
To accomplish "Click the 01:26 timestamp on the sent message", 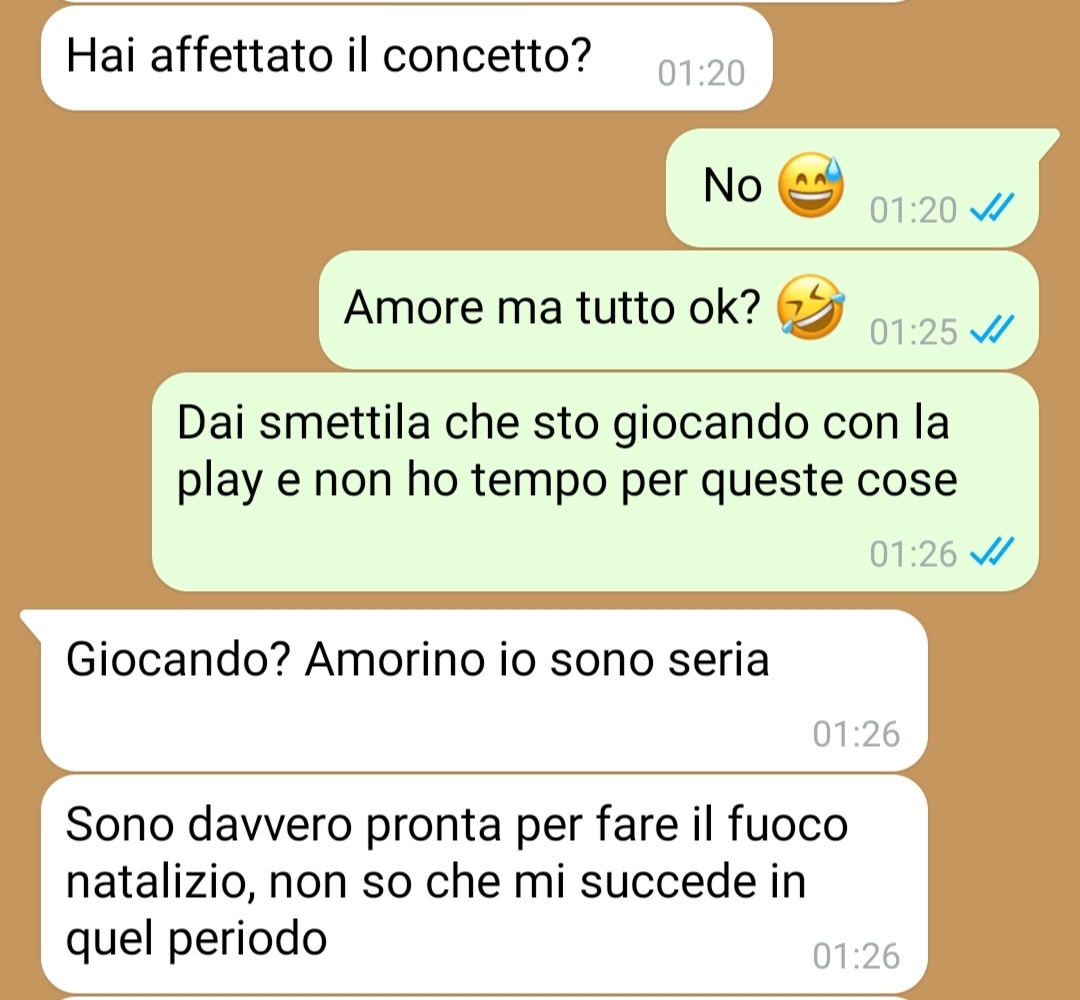I will click(x=913, y=554).
